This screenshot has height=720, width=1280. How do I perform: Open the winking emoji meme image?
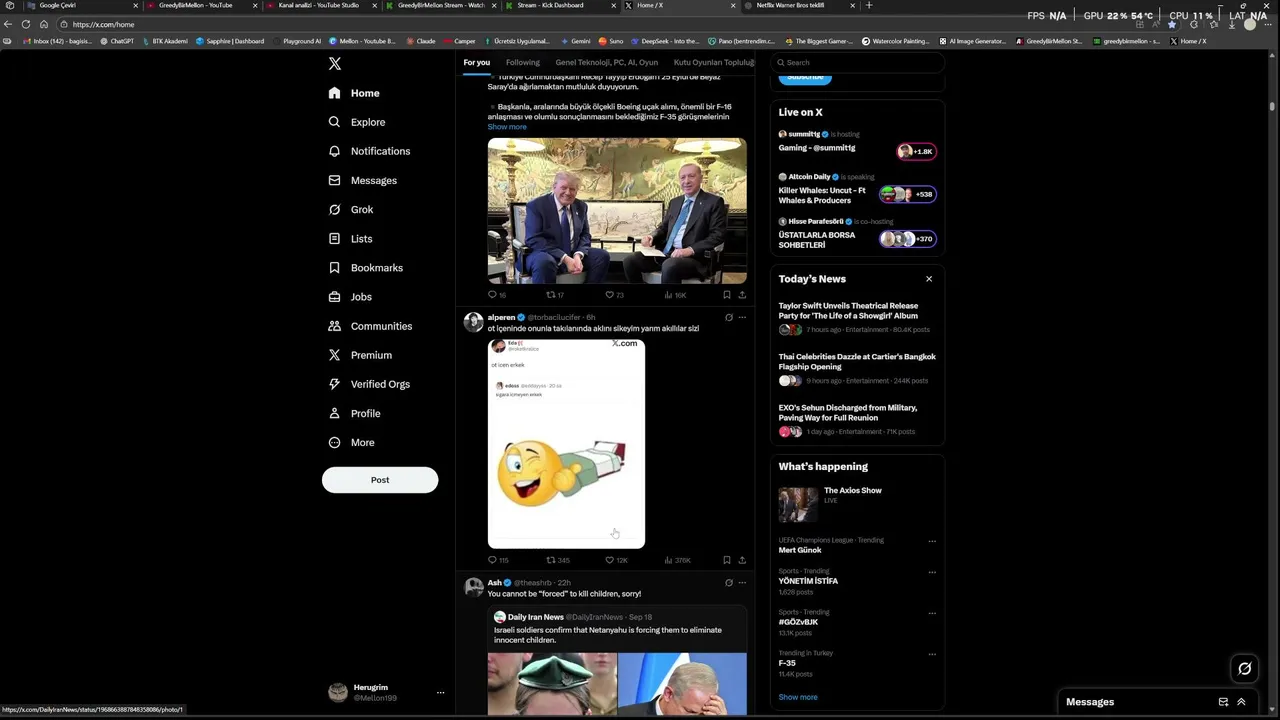(x=566, y=444)
